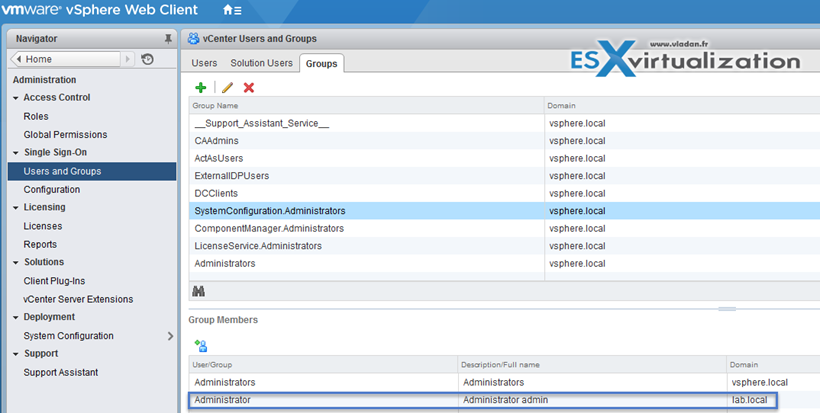Add members to group icon
The image size is (820, 413).
coord(201,346)
